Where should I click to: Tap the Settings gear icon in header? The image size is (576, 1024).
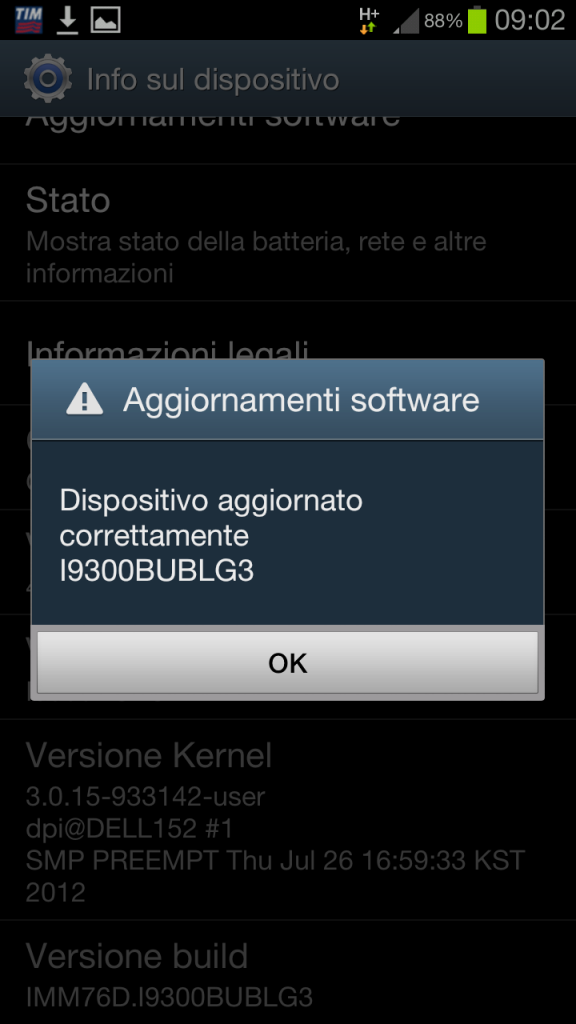[48, 78]
